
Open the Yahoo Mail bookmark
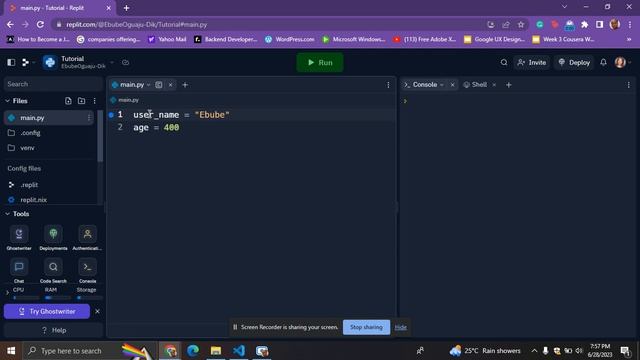click(167, 39)
